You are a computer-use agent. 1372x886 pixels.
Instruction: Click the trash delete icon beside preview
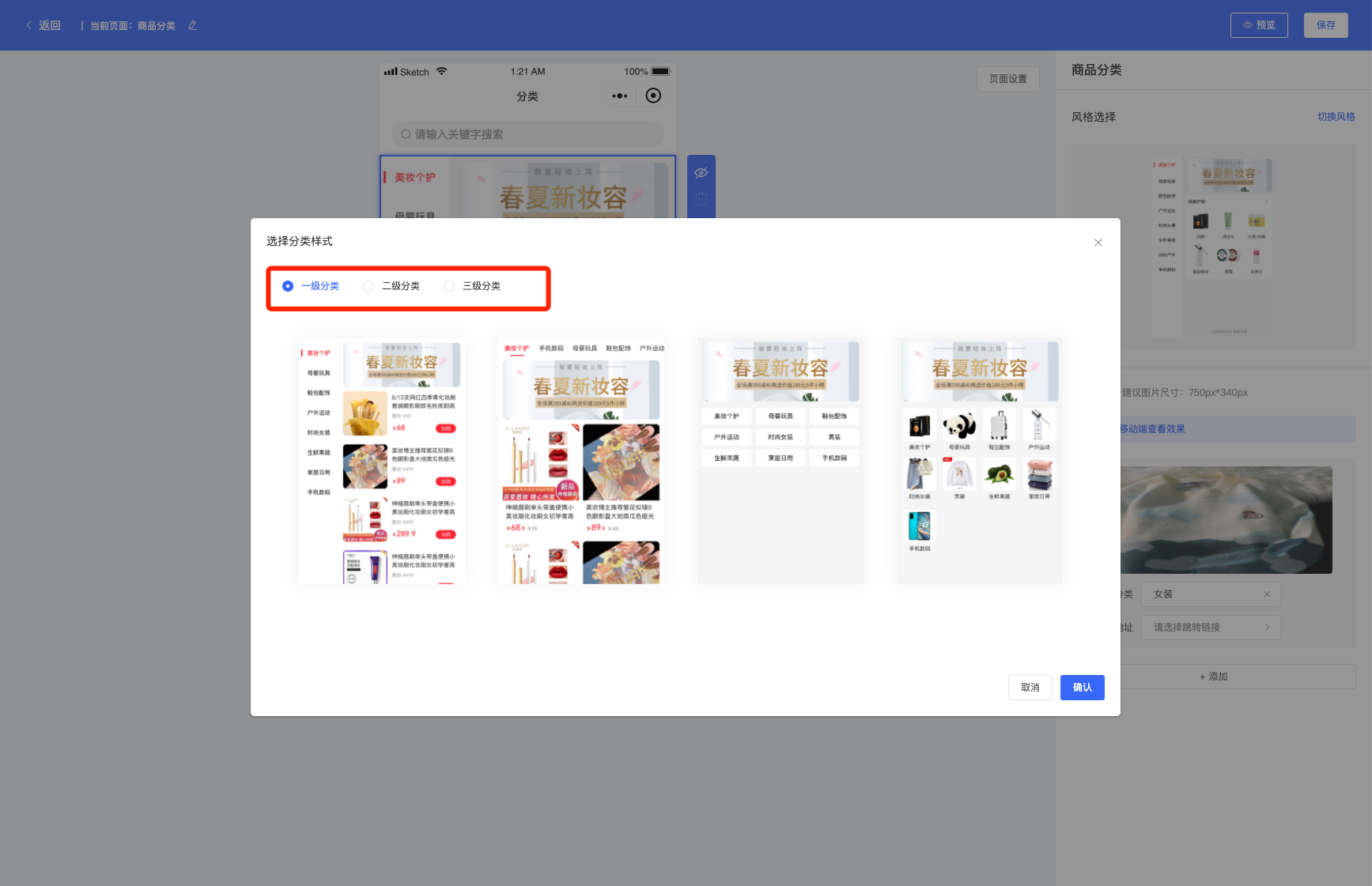point(701,199)
